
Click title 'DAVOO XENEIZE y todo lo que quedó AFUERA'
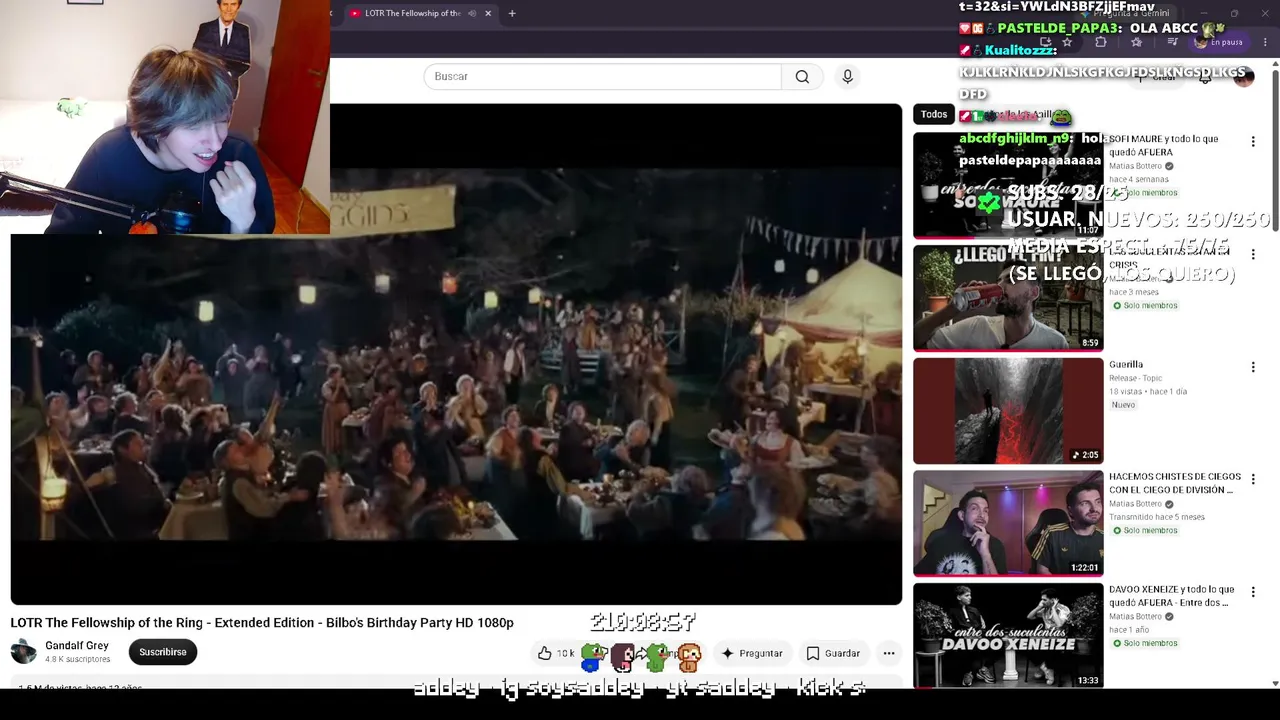1172,596
